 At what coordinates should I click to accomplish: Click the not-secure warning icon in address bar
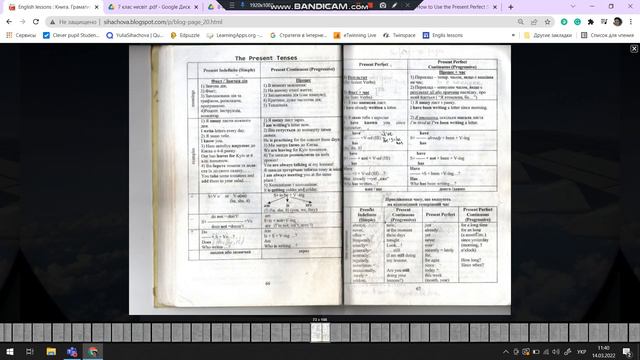pyautogui.click(x=52, y=22)
